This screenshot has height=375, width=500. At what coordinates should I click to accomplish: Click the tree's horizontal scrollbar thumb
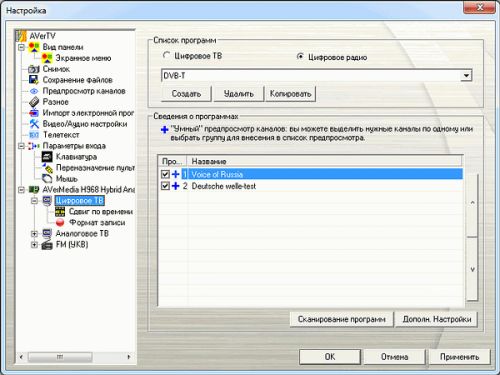60,357
